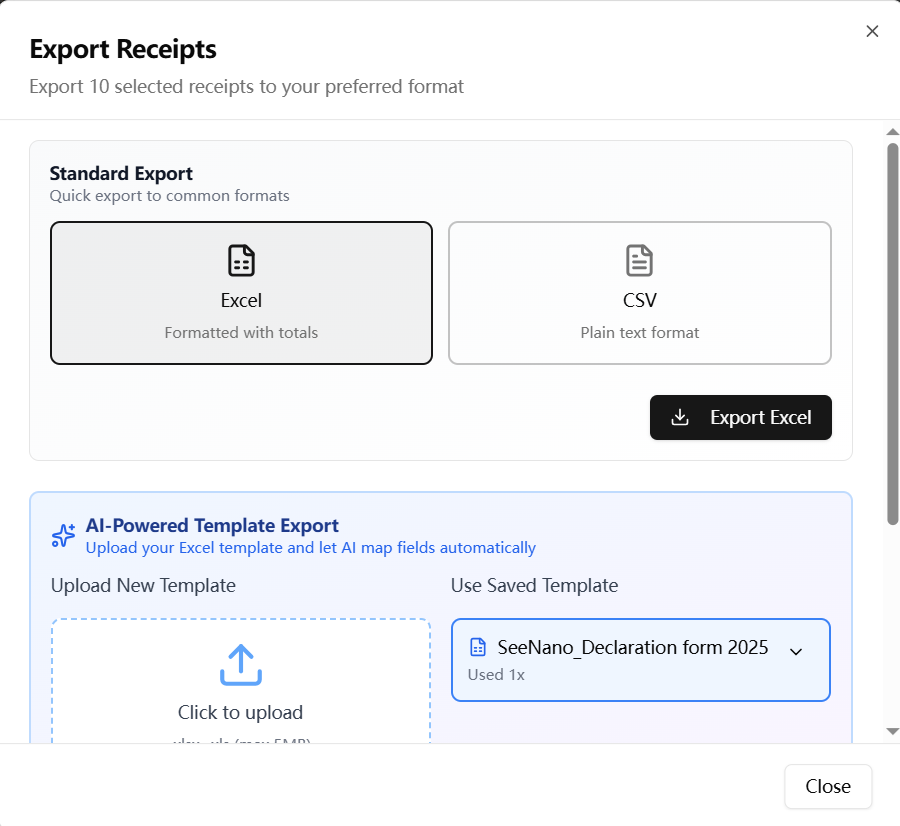Click the download icon inside Export Excel button
Image resolution: width=900 pixels, height=826 pixels.
click(x=681, y=418)
